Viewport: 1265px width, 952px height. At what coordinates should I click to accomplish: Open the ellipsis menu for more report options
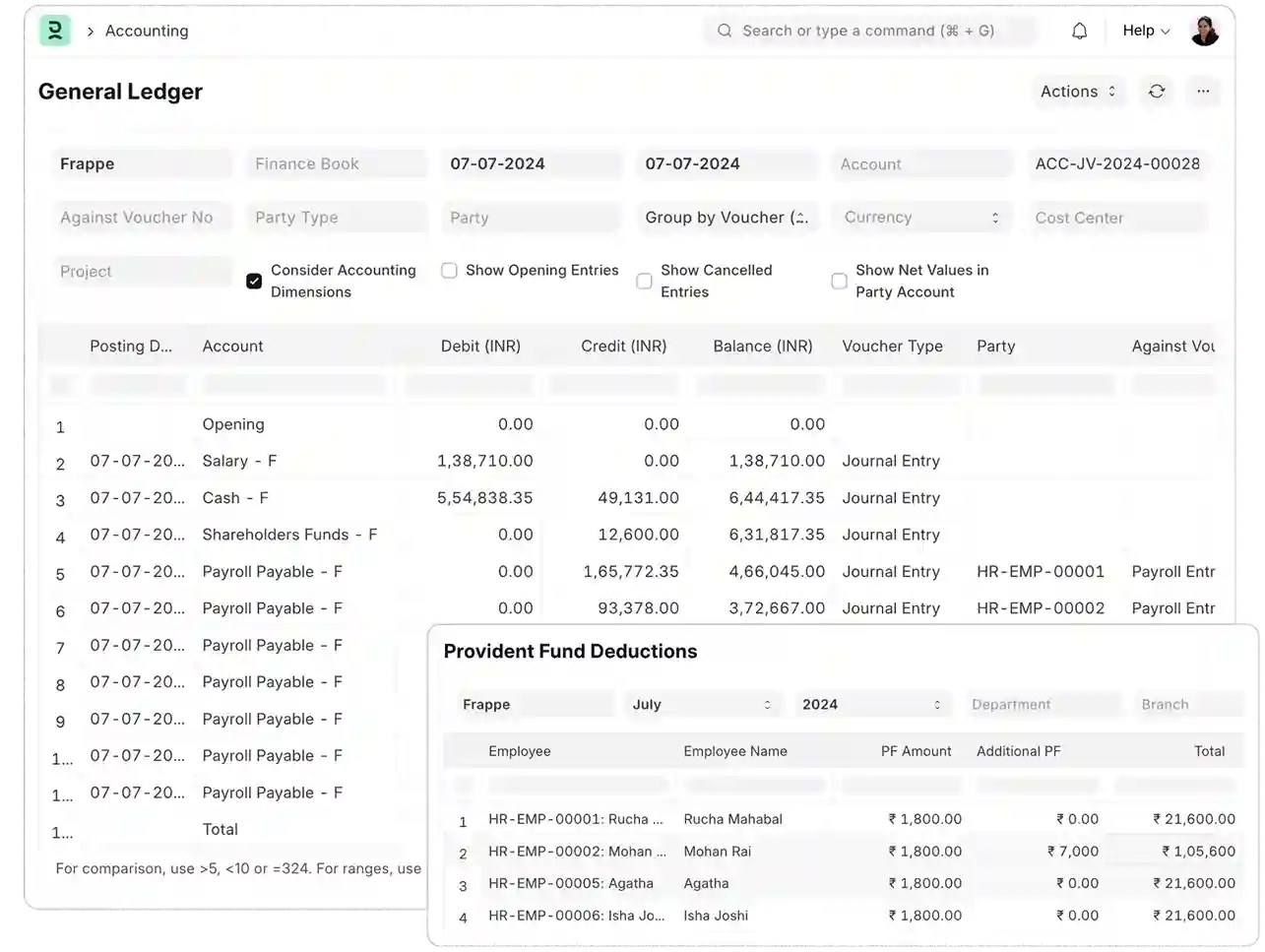tap(1203, 92)
